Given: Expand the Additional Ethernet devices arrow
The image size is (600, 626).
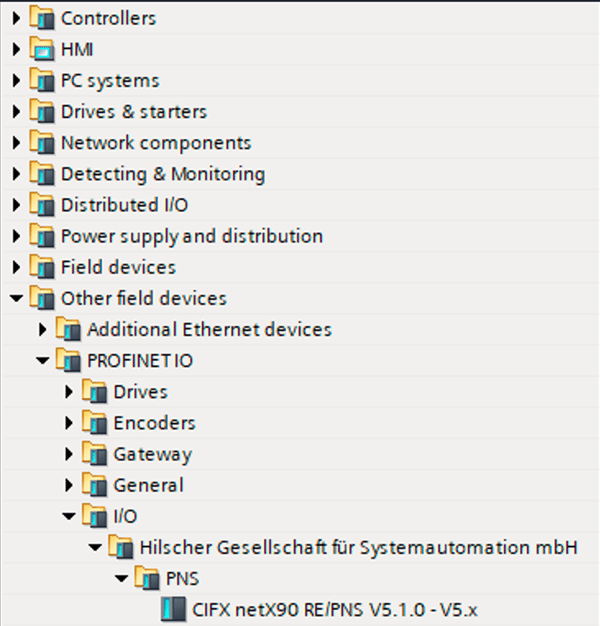Looking at the screenshot, I should tap(42, 329).
